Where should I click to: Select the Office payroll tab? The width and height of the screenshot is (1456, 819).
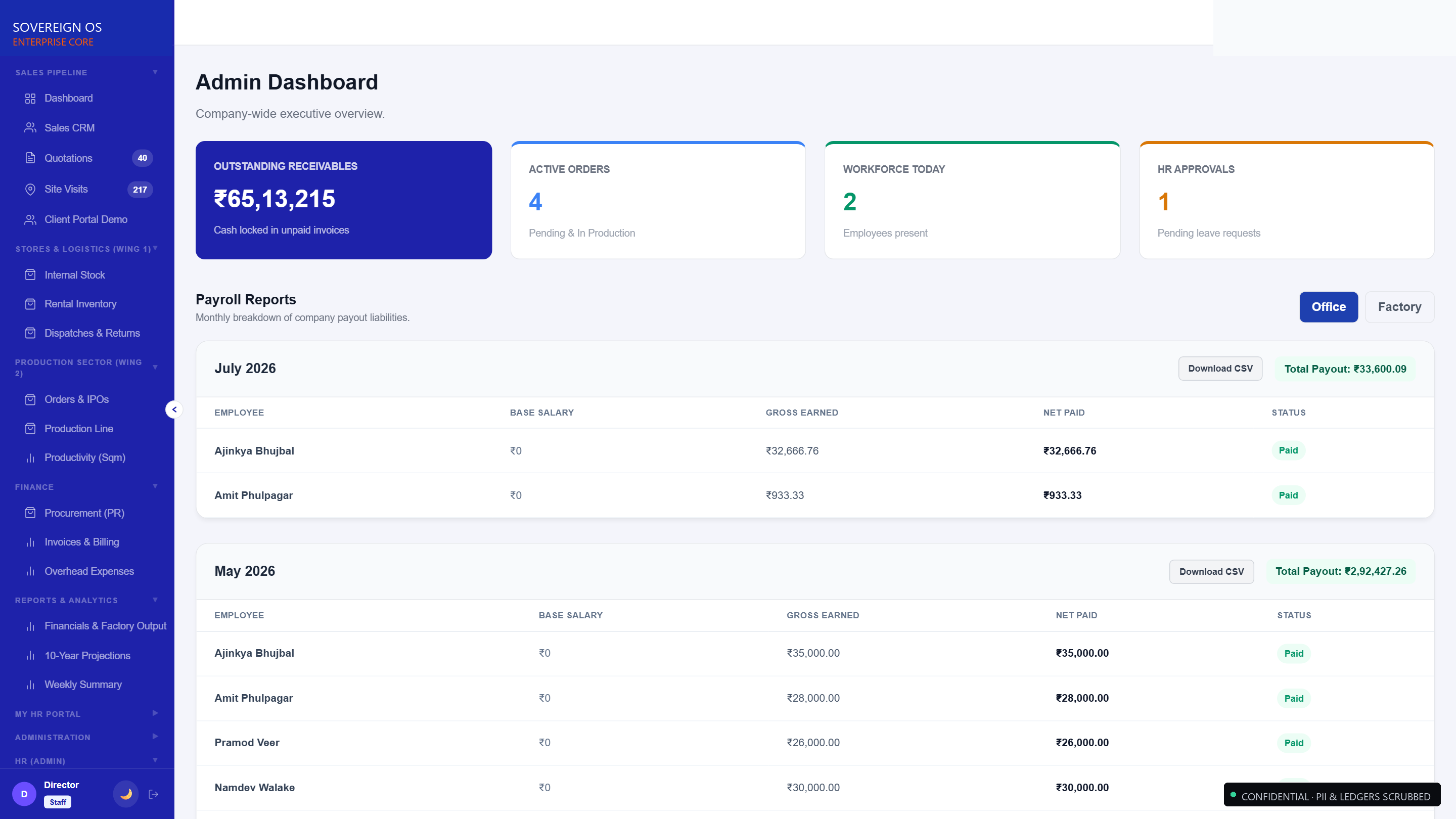click(1328, 307)
